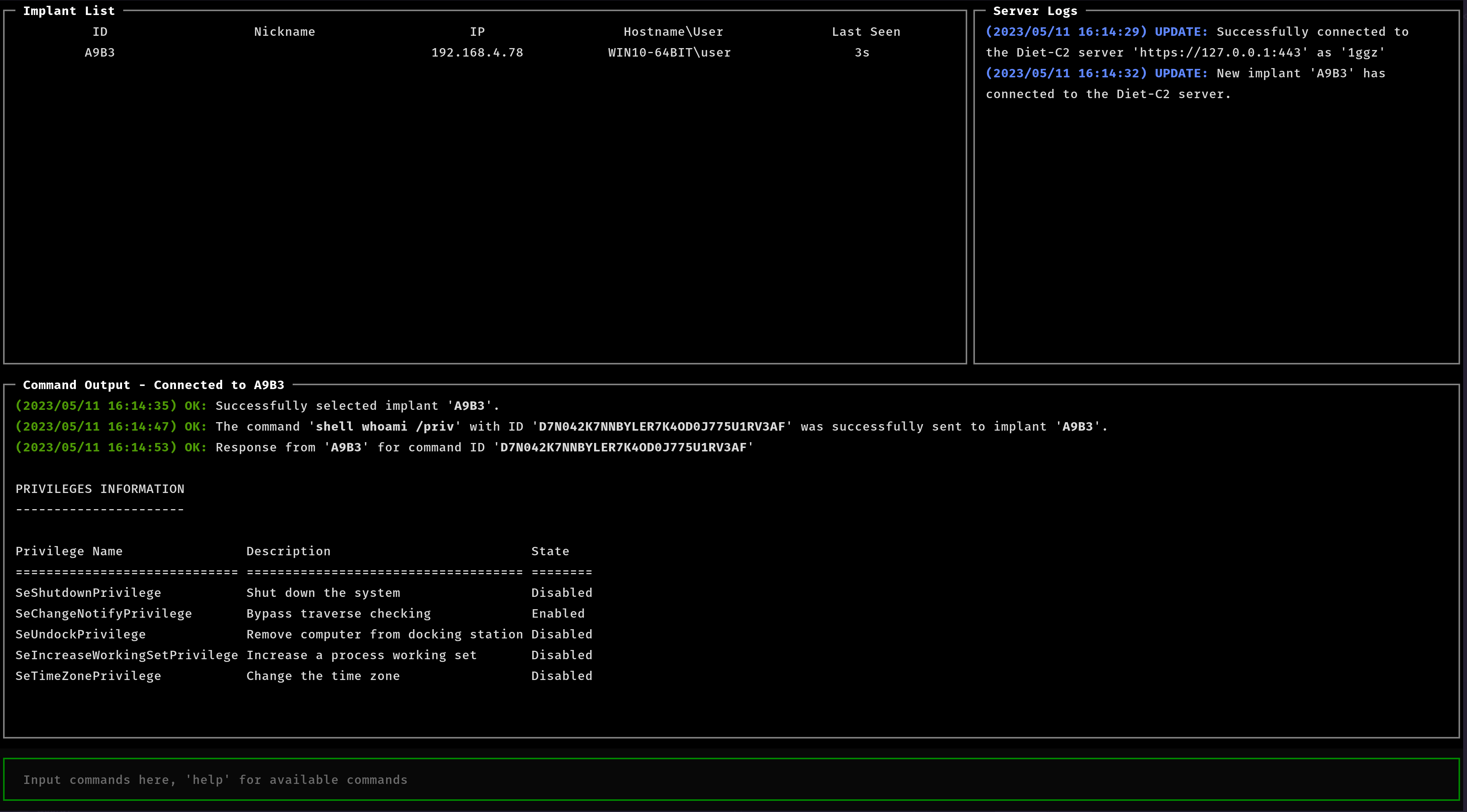Click the Hostname\User column header
The image size is (1467, 812).
(673, 32)
